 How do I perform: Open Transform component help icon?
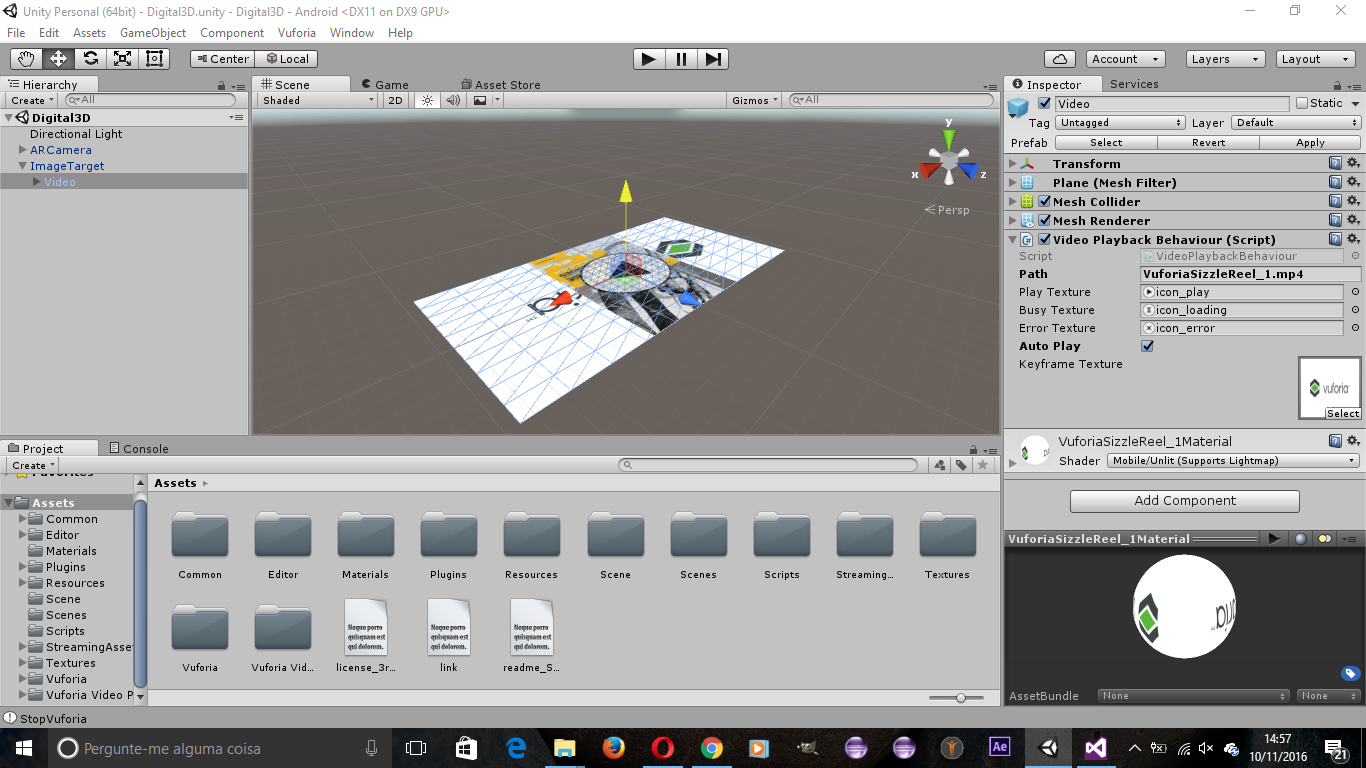(1335, 163)
